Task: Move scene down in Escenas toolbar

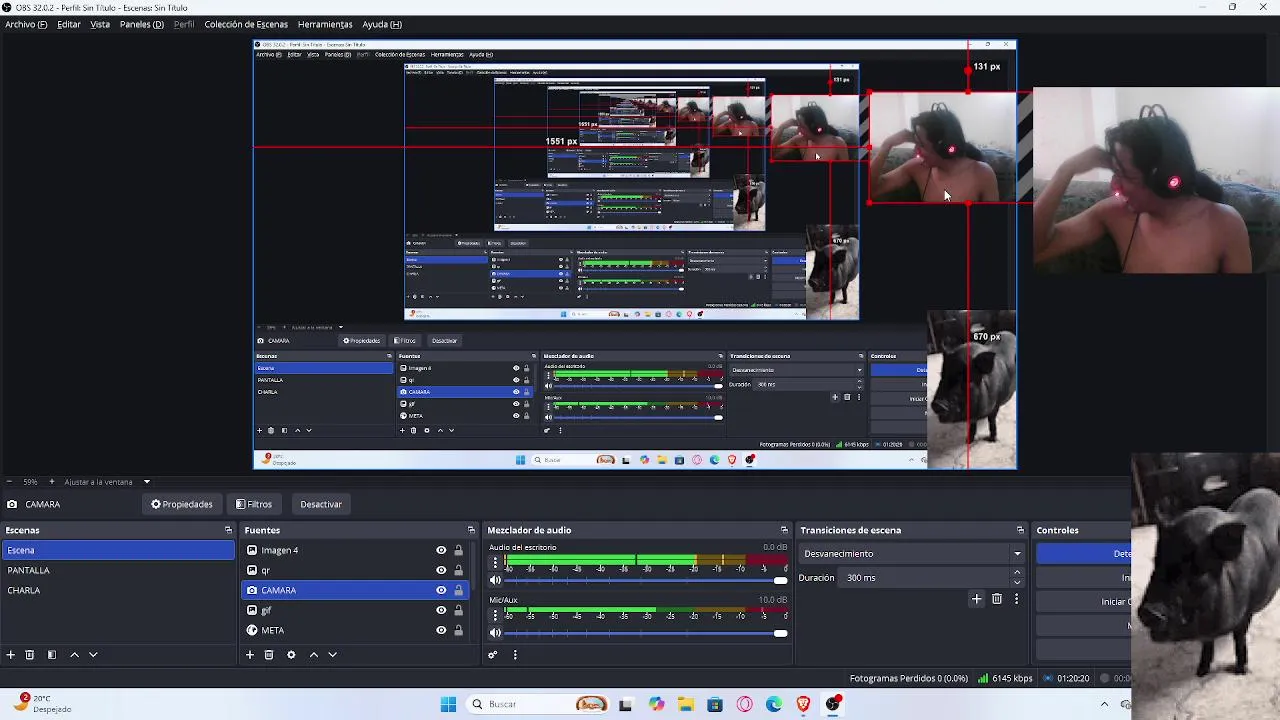Action: click(93, 655)
